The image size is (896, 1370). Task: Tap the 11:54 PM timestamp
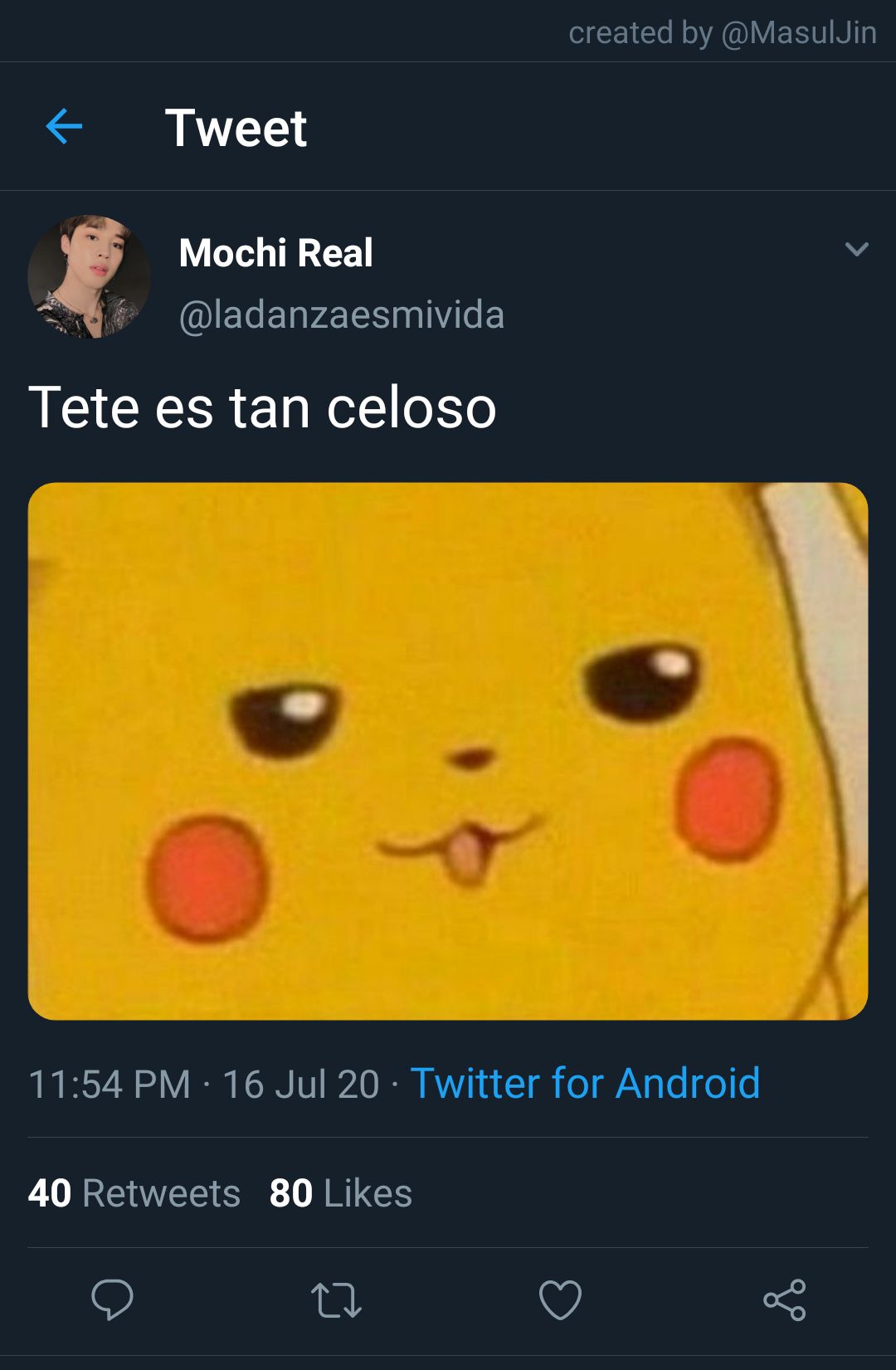(110, 1084)
